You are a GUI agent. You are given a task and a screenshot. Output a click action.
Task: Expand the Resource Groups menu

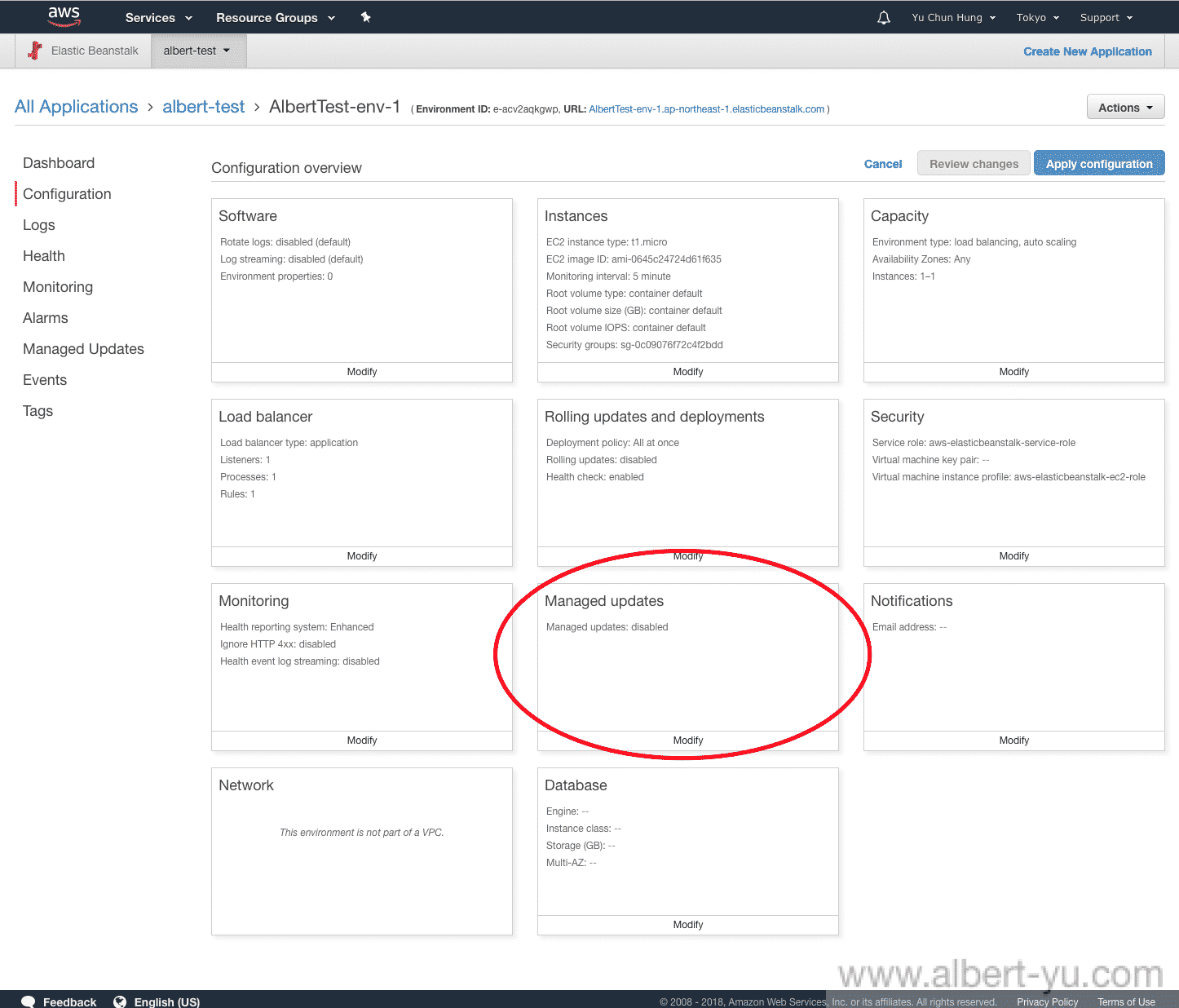[x=276, y=18]
